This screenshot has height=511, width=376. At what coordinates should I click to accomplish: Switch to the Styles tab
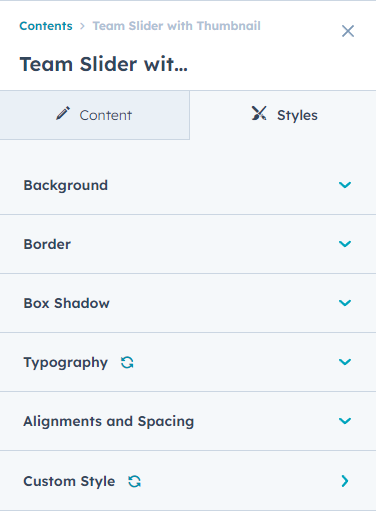[x=283, y=115]
